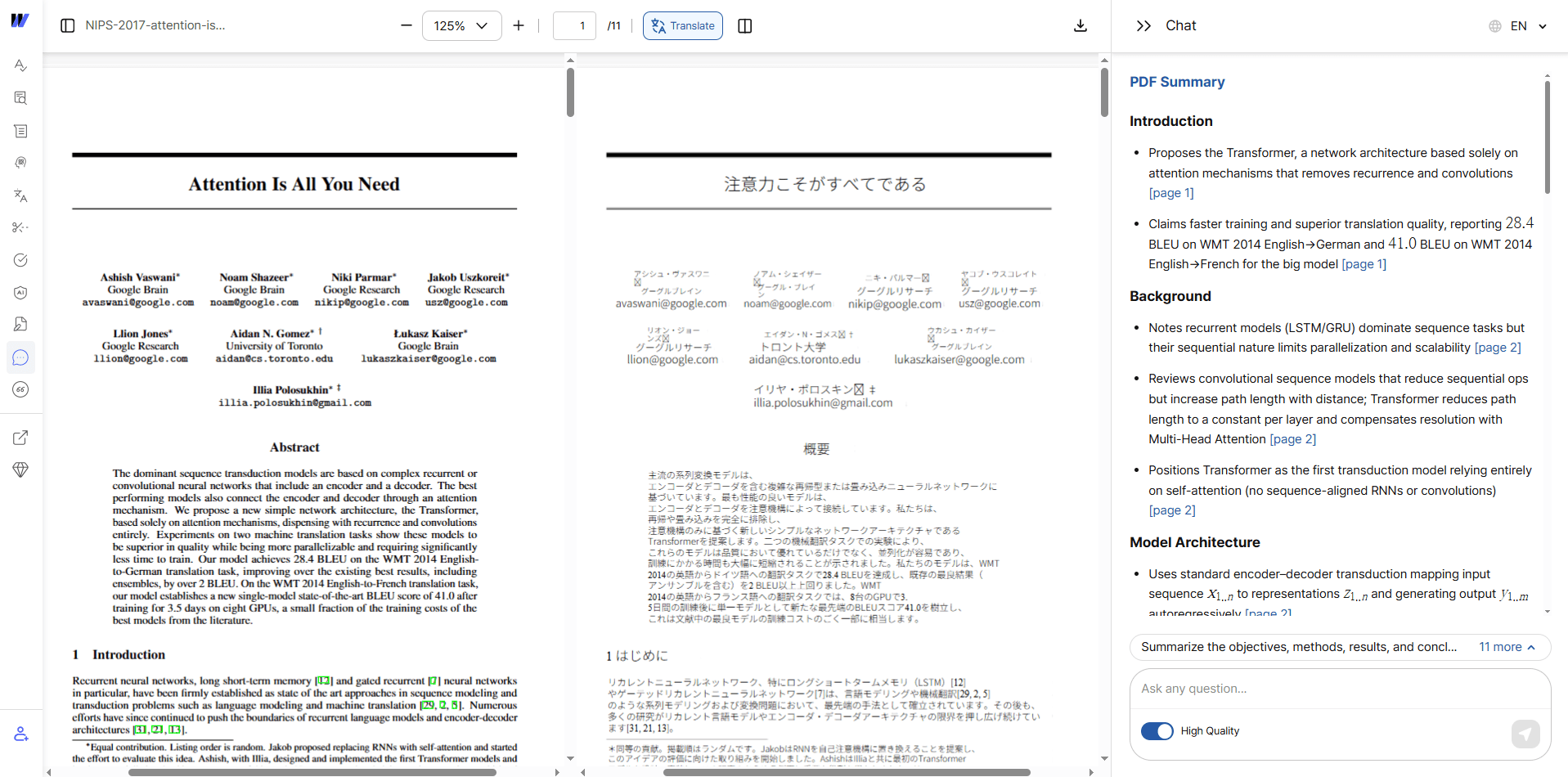This screenshot has height=777, width=1568.
Task: Open the 125% zoom level dropdown
Action: point(461,25)
